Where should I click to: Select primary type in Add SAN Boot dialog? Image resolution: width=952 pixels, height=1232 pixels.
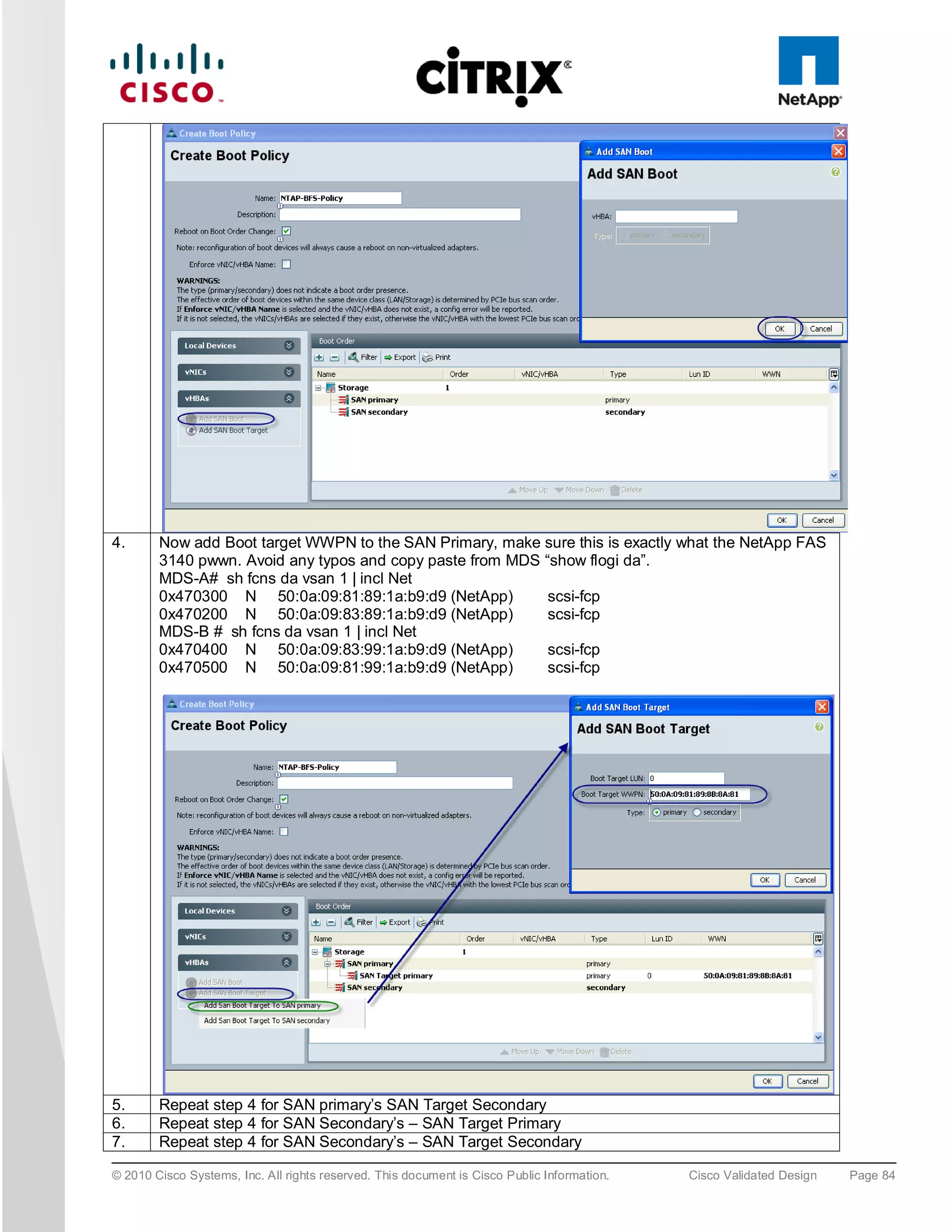click(624, 235)
